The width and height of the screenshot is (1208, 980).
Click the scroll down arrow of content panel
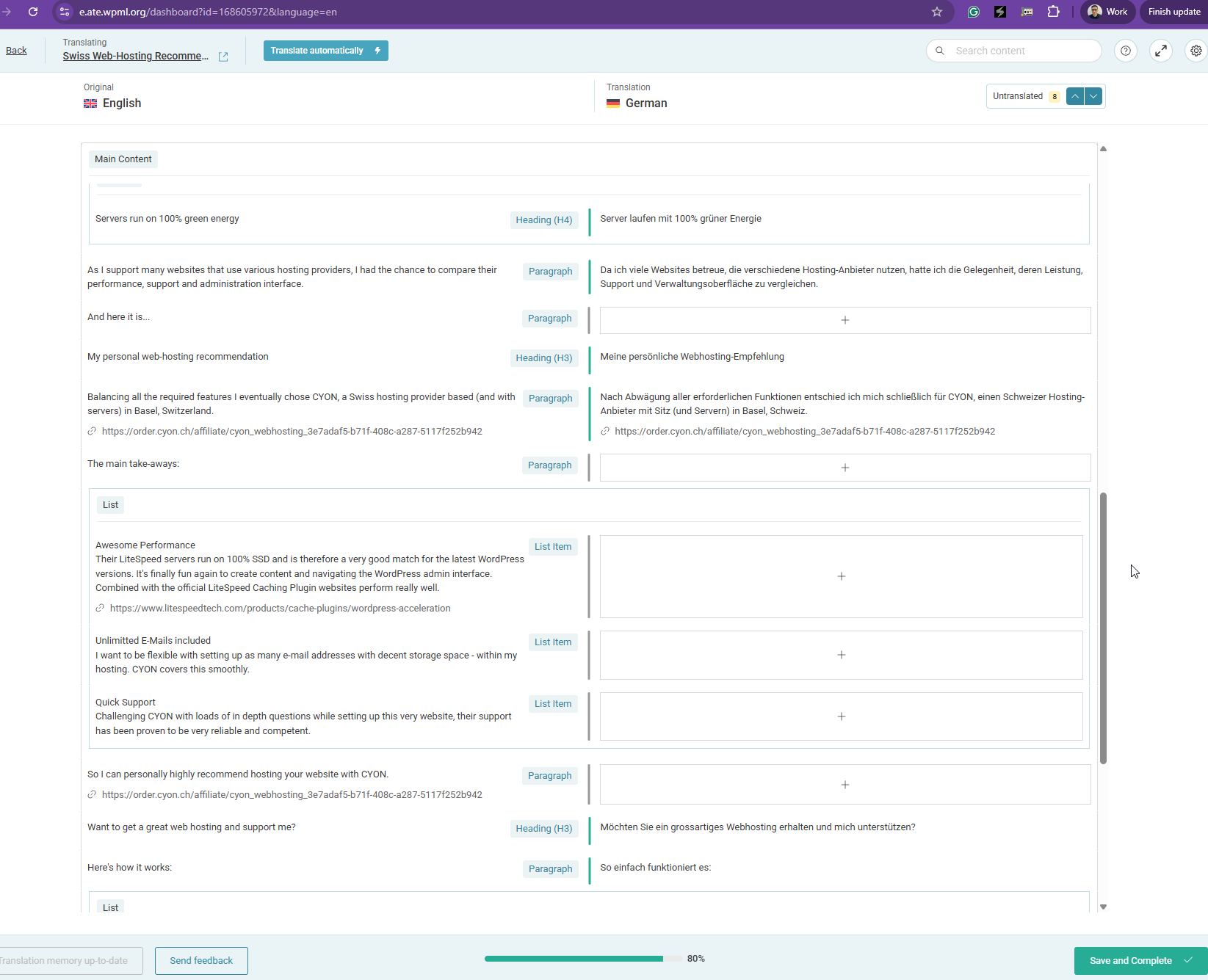pos(1103,907)
